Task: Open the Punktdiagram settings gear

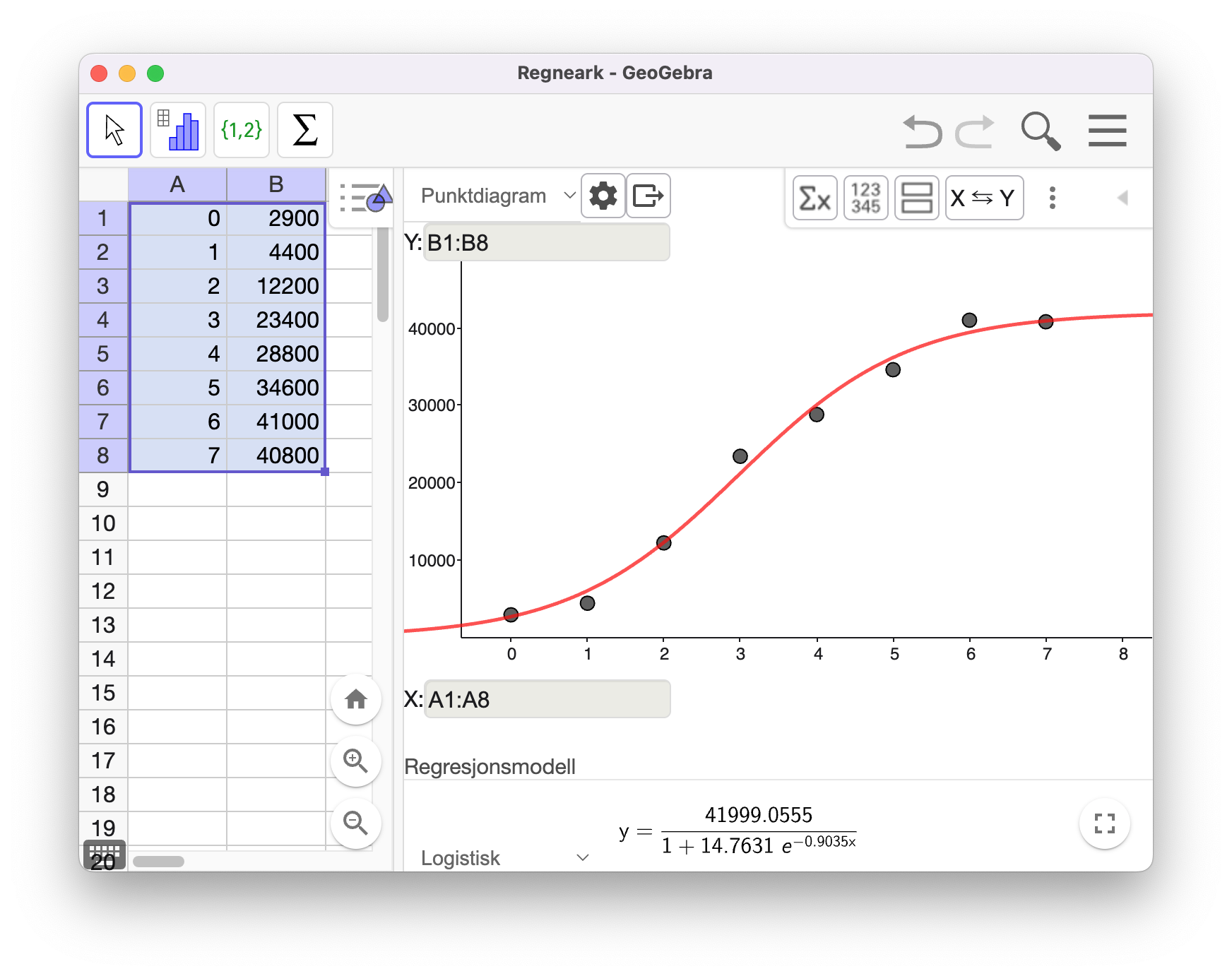Action: point(603,196)
